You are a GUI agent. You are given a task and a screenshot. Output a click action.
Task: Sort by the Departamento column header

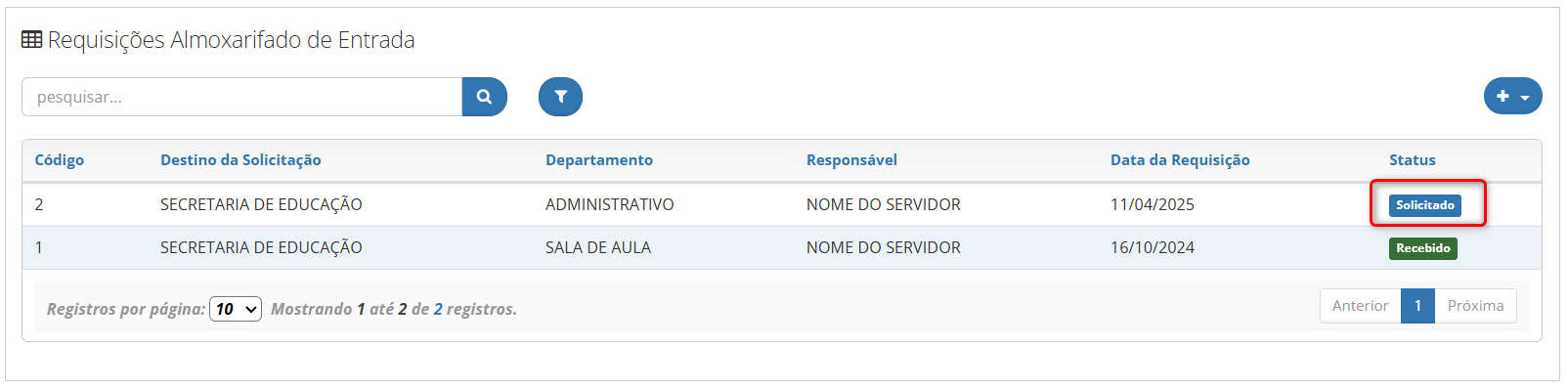click(x=599, y=160)
